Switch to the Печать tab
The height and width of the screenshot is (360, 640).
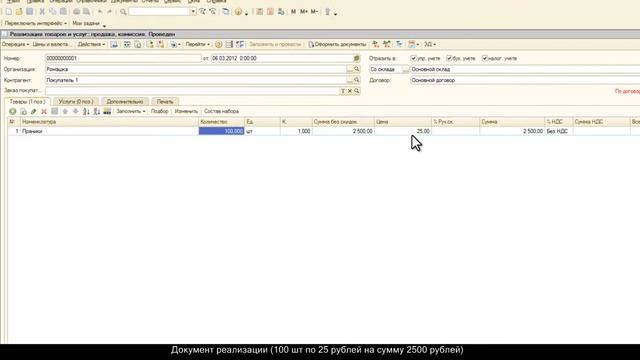[165, 101]
